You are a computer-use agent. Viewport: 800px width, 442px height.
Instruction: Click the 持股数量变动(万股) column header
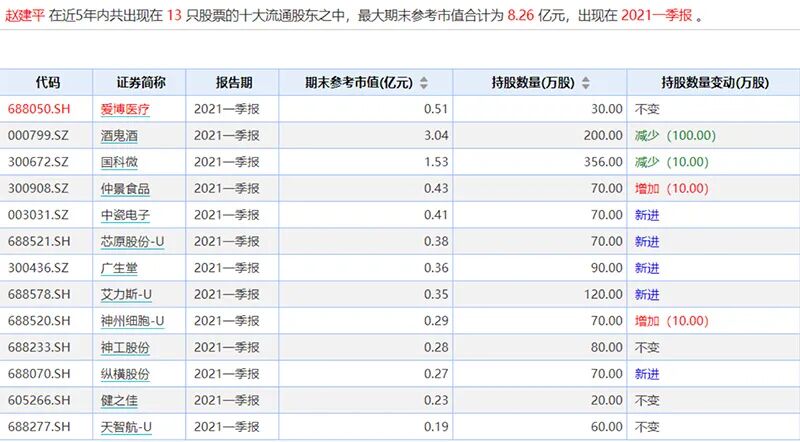(715, 83)
